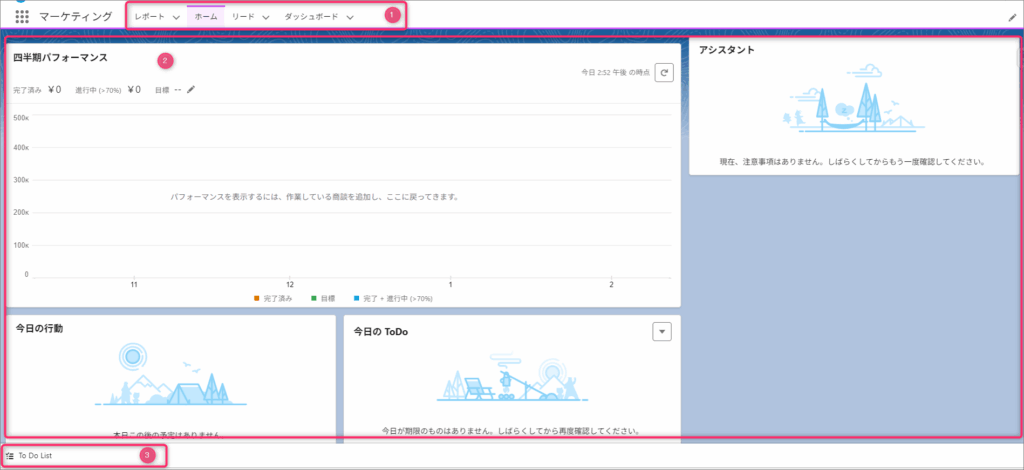1024x470 pixels.
Task: Open To Do List from utility bar
Action: point(35,456)
